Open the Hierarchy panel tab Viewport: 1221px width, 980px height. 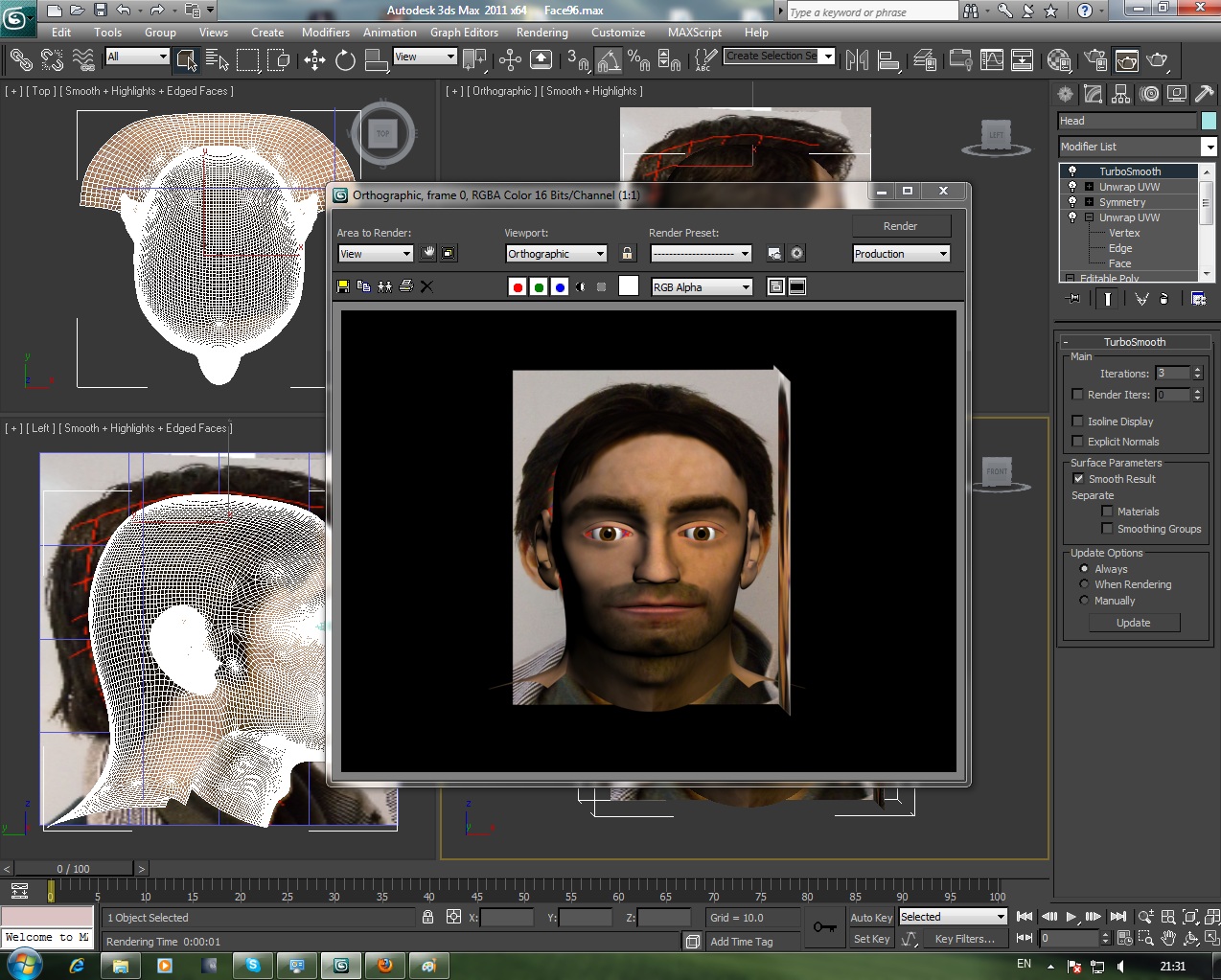click(x=1120, y=94)
